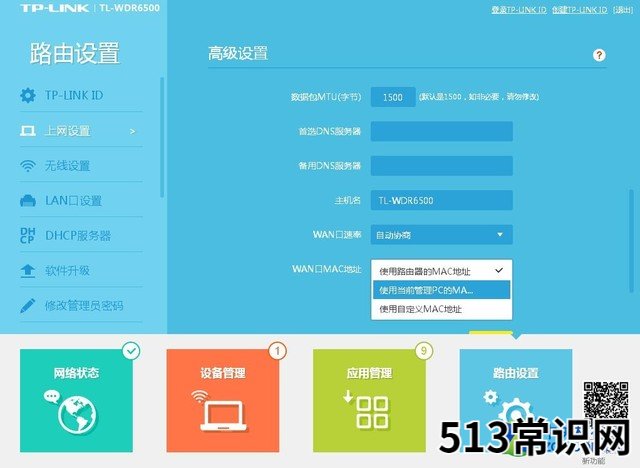The height and width of the screenshot is (468, 640).
Task: Click the 高级设置 heading
Action: click(x=238, y=53)
